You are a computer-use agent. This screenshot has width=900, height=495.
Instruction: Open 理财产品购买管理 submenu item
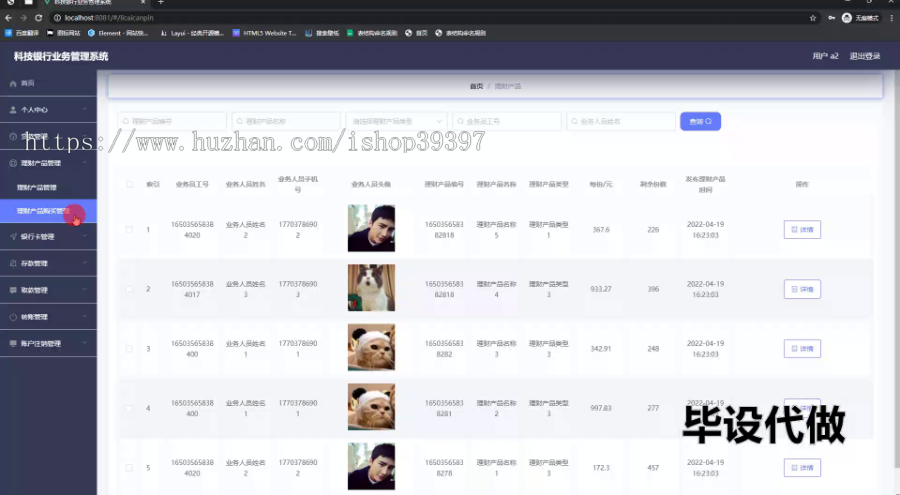[48, 211]
